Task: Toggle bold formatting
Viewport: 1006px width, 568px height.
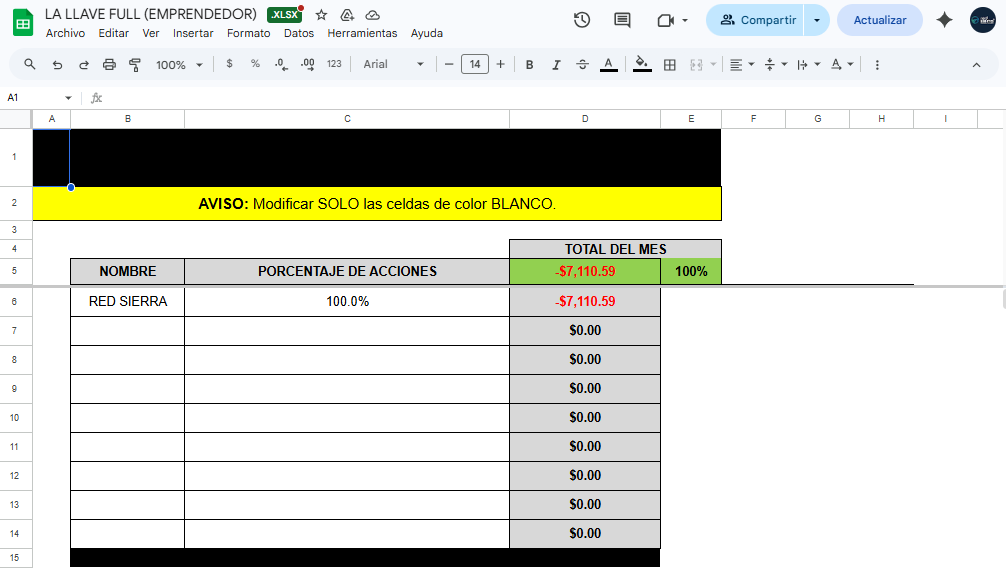Action: 529,64
